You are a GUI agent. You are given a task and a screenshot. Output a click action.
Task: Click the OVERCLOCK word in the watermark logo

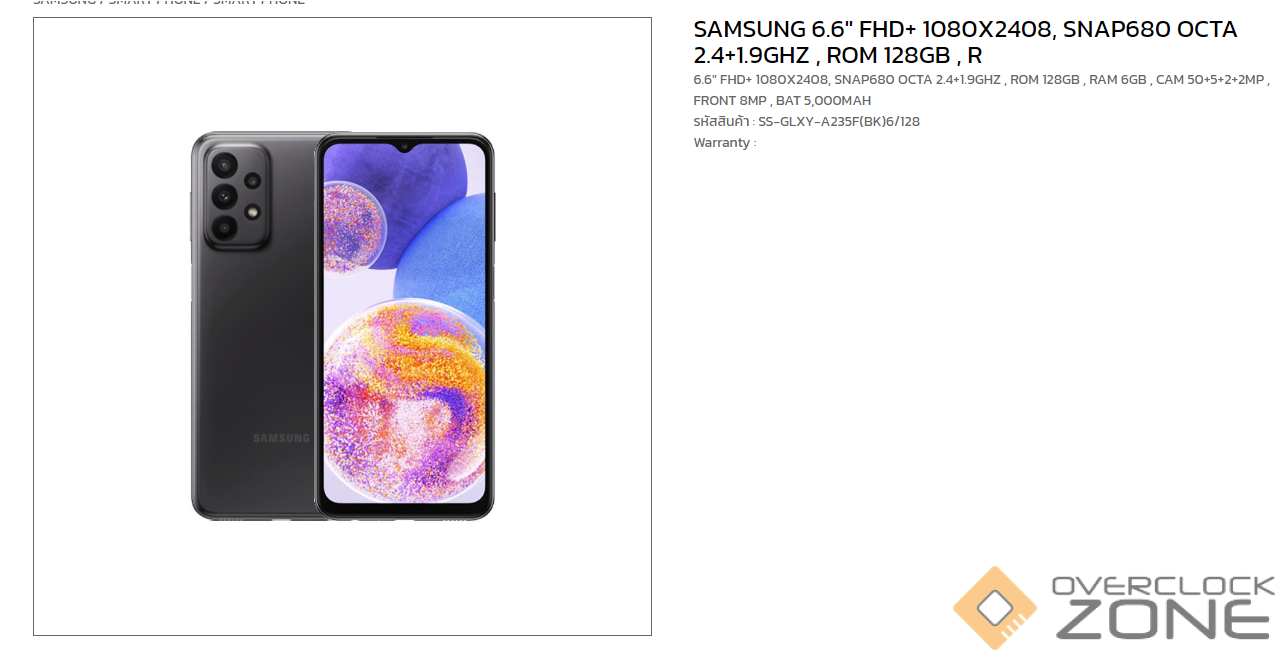tap(1163, 585)
